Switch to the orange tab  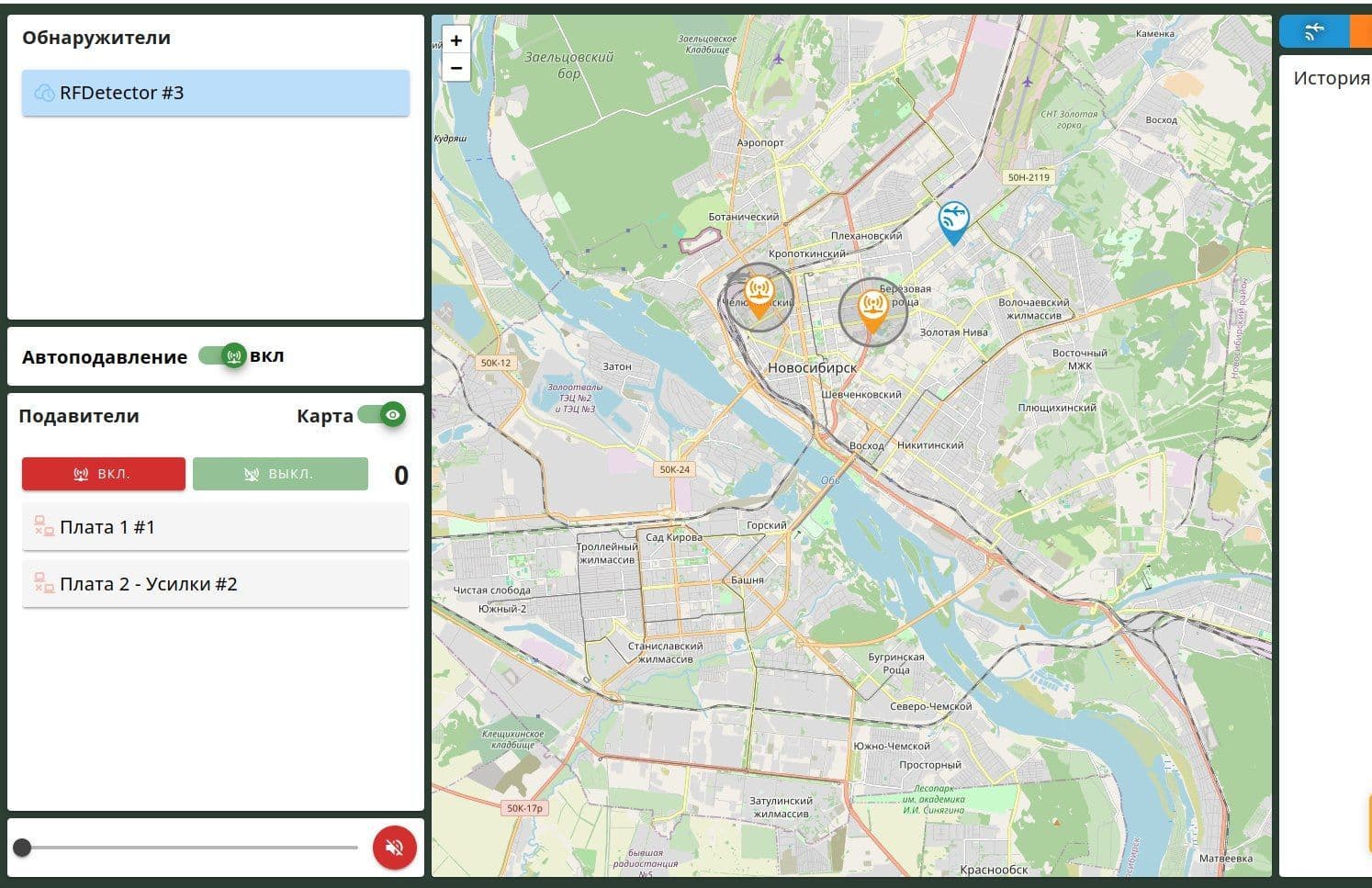[1361, 31]
